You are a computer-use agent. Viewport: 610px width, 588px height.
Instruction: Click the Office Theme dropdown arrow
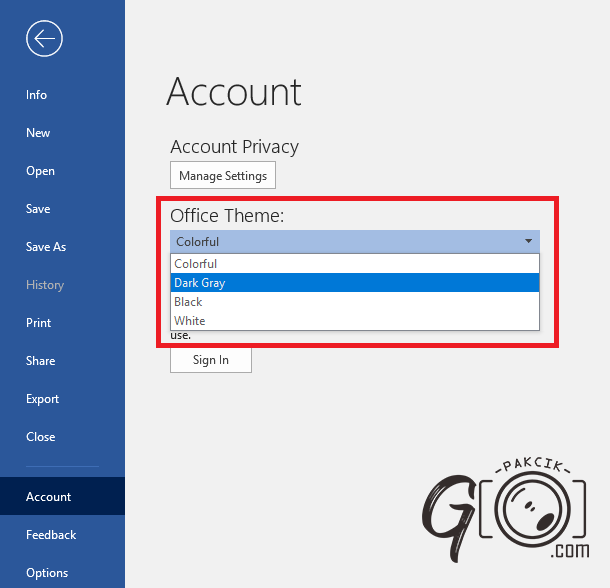tap(528, 241)
